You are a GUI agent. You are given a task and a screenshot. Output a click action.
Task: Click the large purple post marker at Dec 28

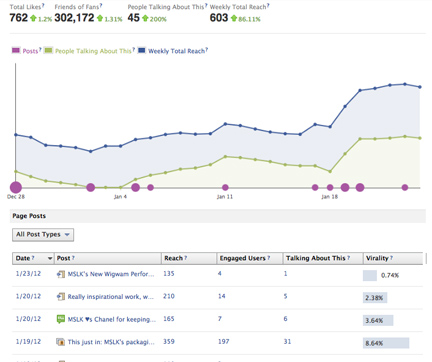pyautogui.click(x=15, y=187)
